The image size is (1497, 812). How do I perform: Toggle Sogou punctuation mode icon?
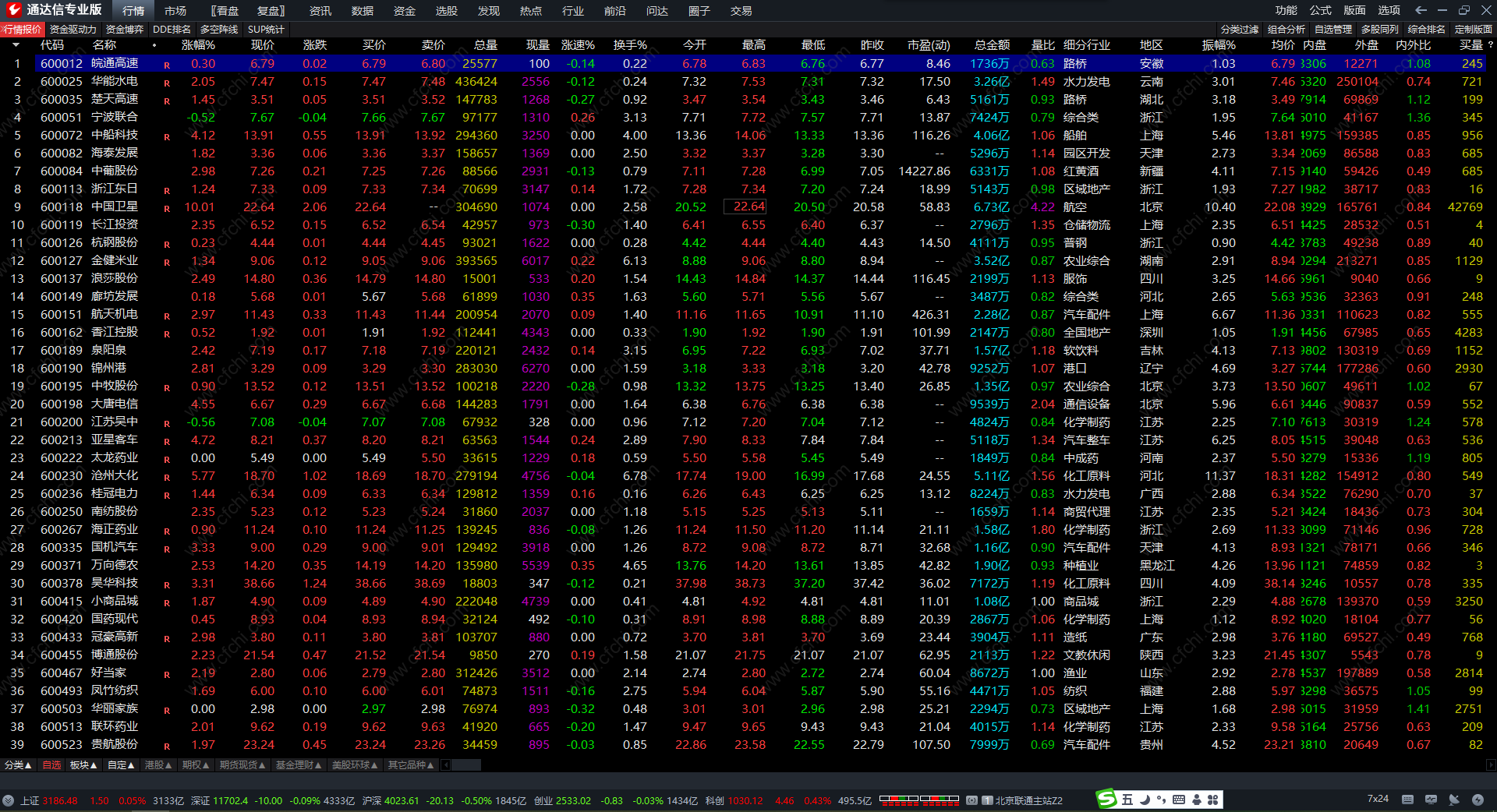1162,800
